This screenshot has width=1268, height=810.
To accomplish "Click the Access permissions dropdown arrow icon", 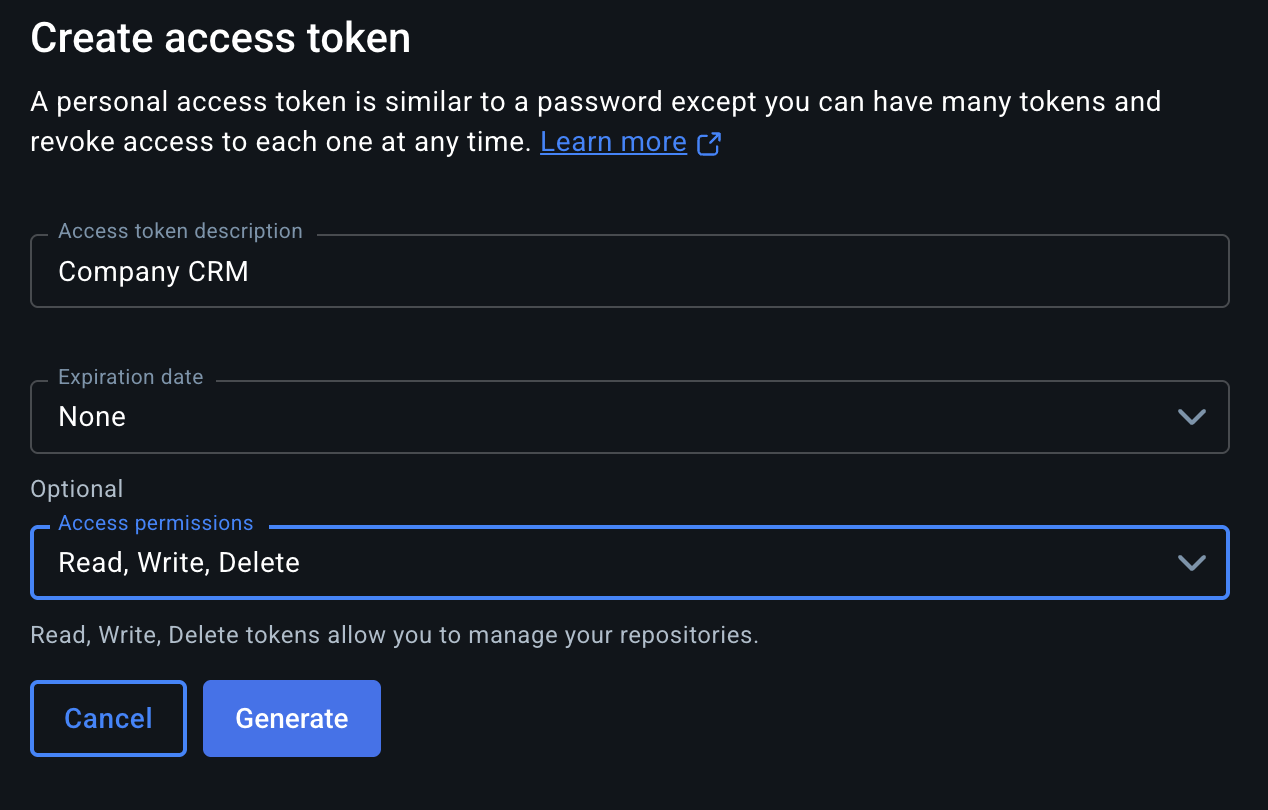I will click(x=1191, y=562).
